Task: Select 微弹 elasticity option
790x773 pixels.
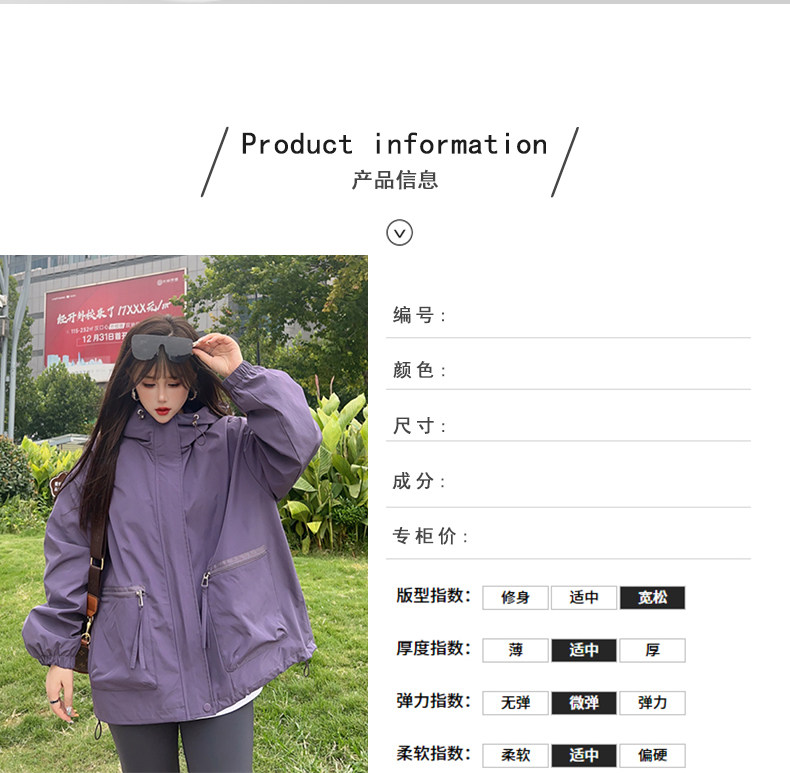Action: [x=584, y=703]
